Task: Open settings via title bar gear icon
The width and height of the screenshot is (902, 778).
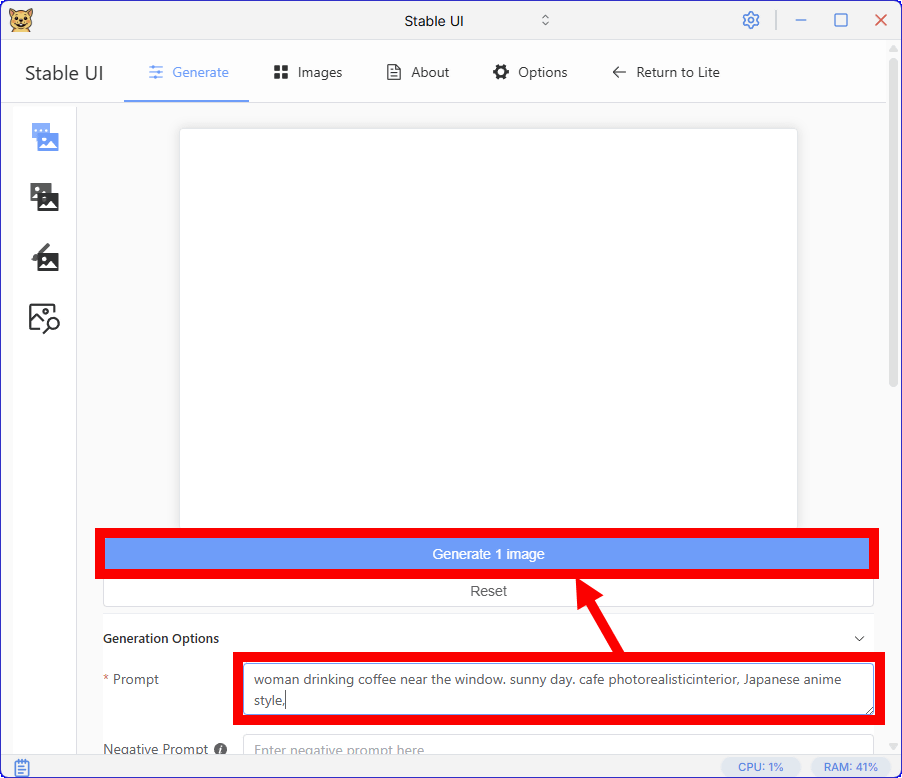Action: point(751,20)
